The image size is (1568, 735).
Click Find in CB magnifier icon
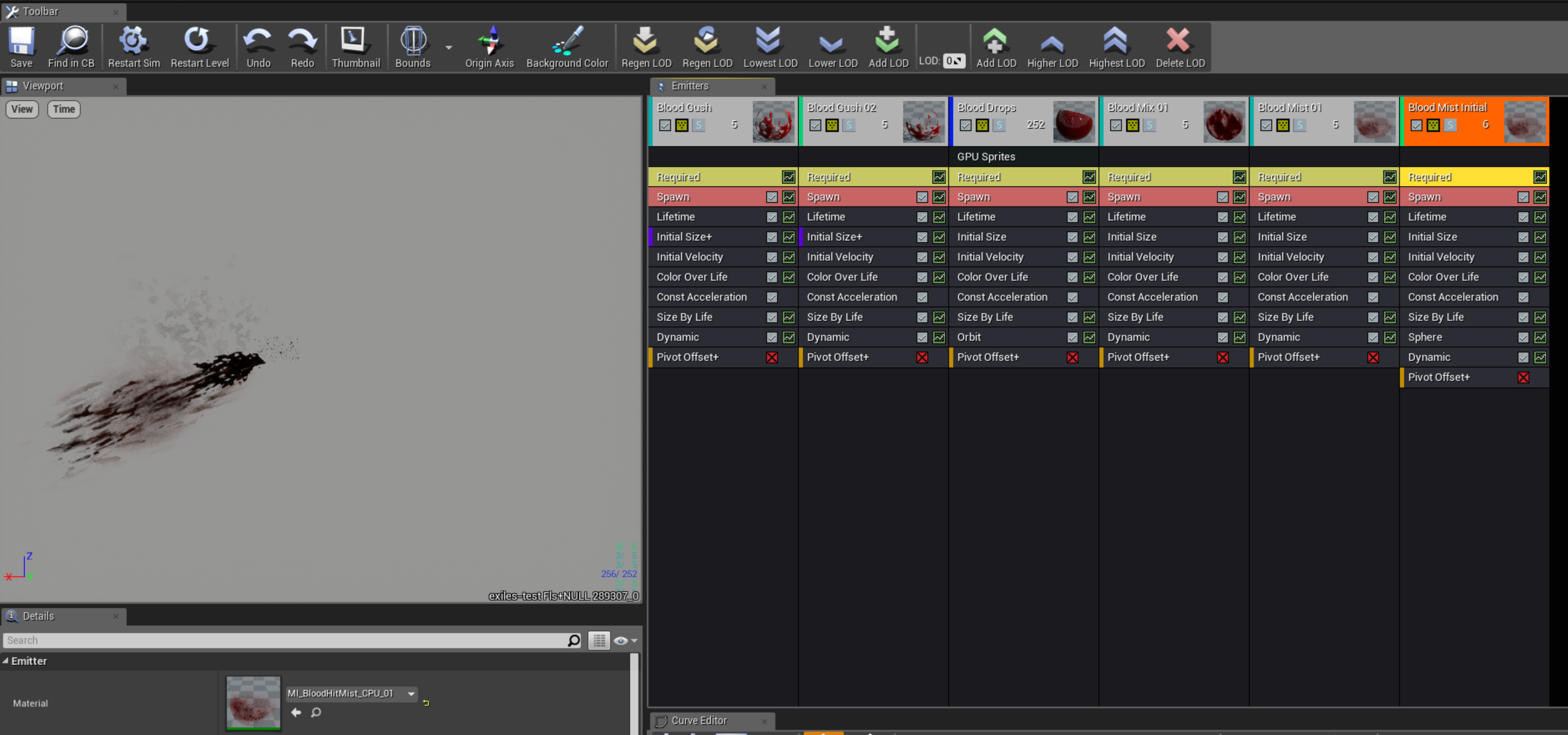pyautogui.click(x=72, y=41)
